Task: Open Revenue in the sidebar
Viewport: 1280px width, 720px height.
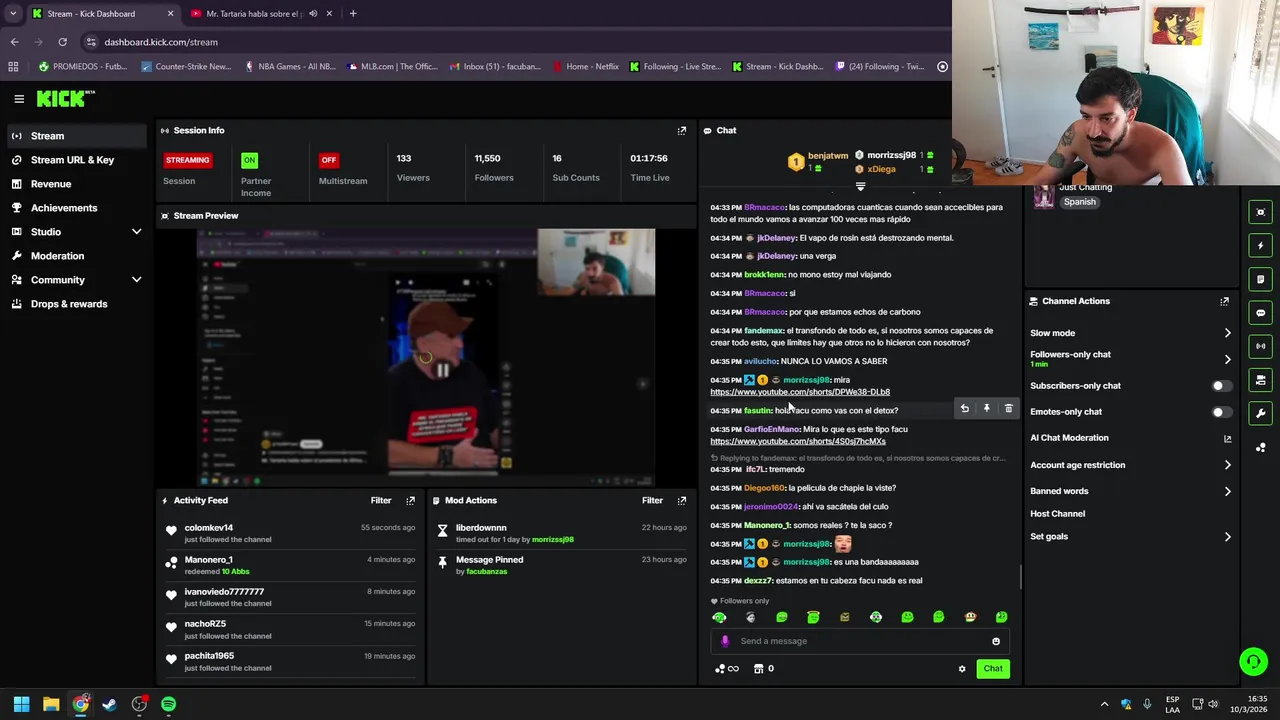Action: point(76,184)
